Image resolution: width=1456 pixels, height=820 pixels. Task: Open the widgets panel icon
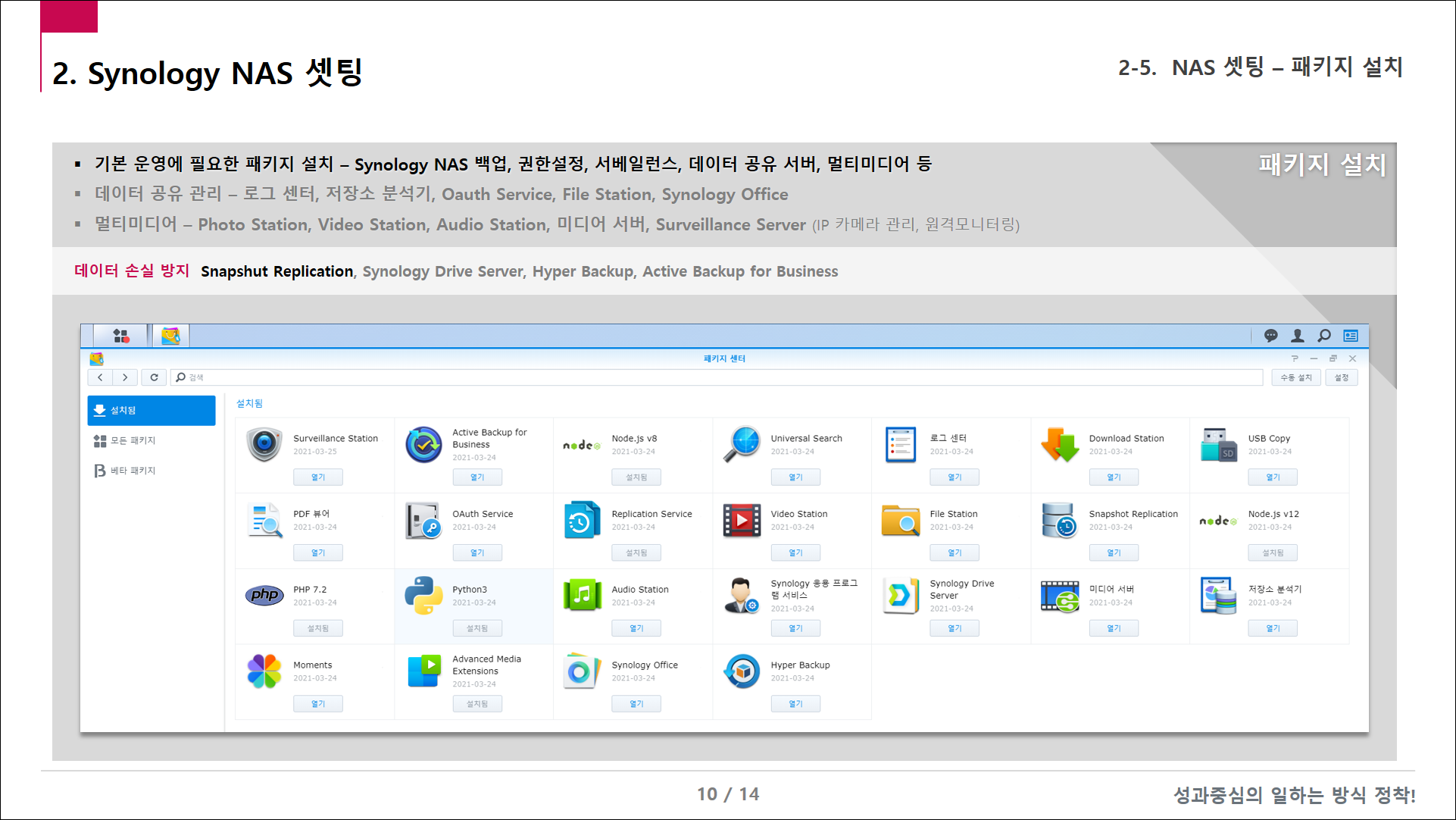(x=1351, y=335)
